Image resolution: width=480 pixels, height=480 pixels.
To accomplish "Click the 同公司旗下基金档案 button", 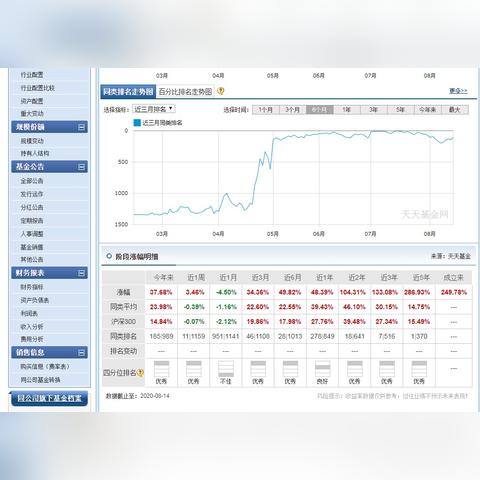I will (49, 398).
